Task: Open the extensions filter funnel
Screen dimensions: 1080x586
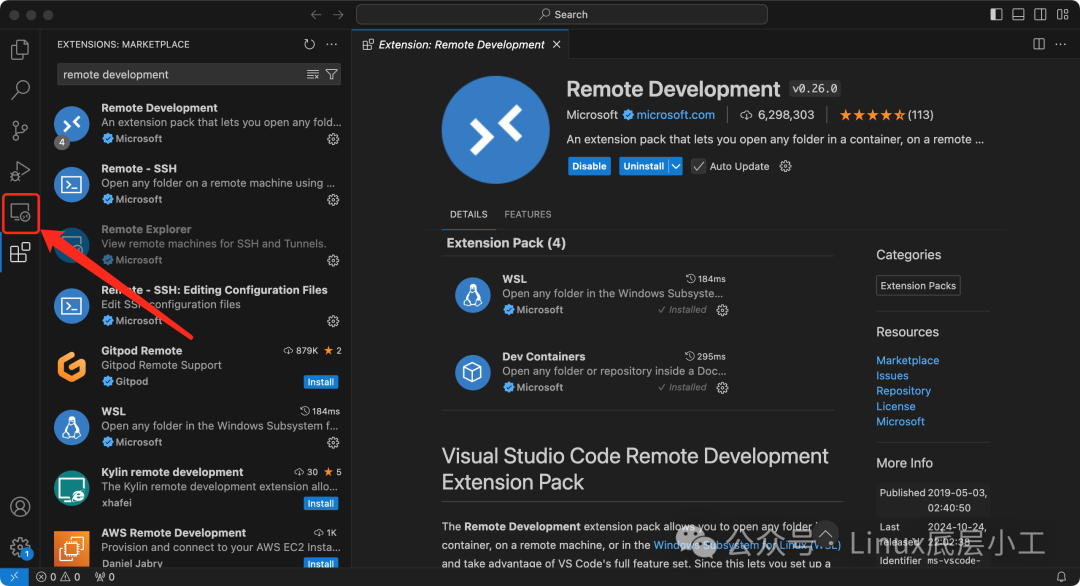Action: click(x=332, y=74)
